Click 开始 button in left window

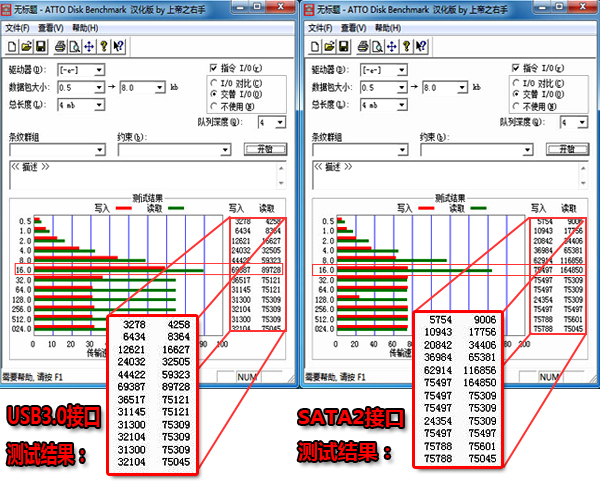tap(265, 149)
